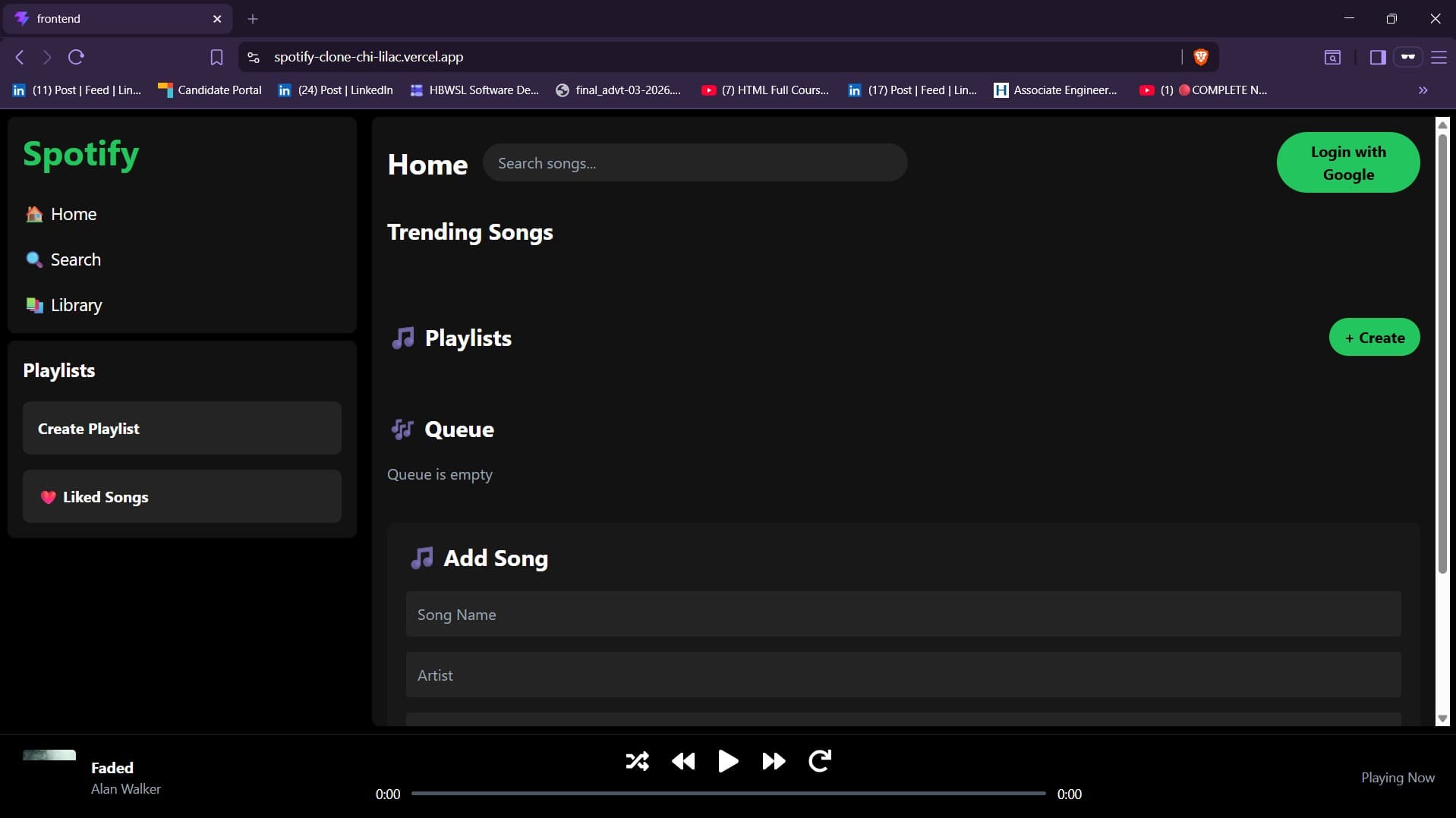Screen dimensions: 1456x818
Task: Open Liked Songs
Action: point(182,496)
